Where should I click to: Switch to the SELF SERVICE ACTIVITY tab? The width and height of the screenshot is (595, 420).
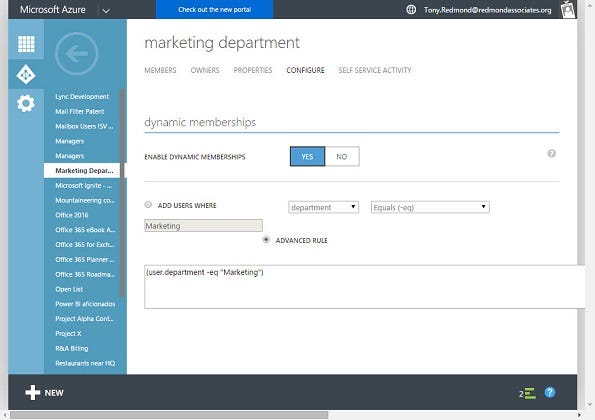point(375,70)
